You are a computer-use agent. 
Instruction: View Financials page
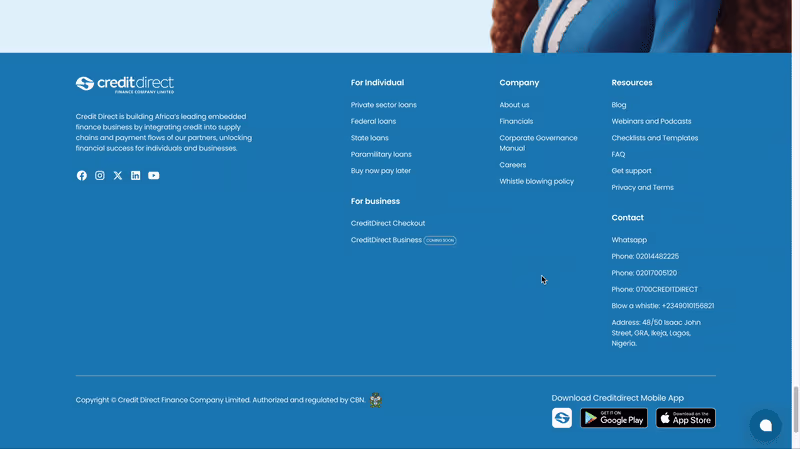[x=516, y=121]
